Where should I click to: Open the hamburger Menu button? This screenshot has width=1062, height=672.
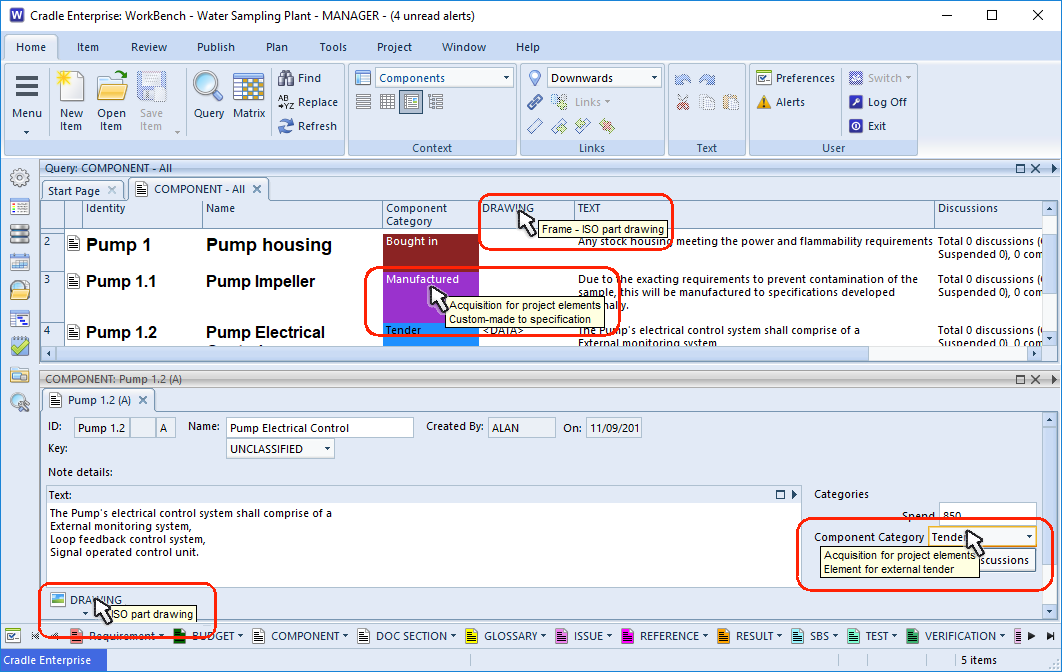coord(27,100)
